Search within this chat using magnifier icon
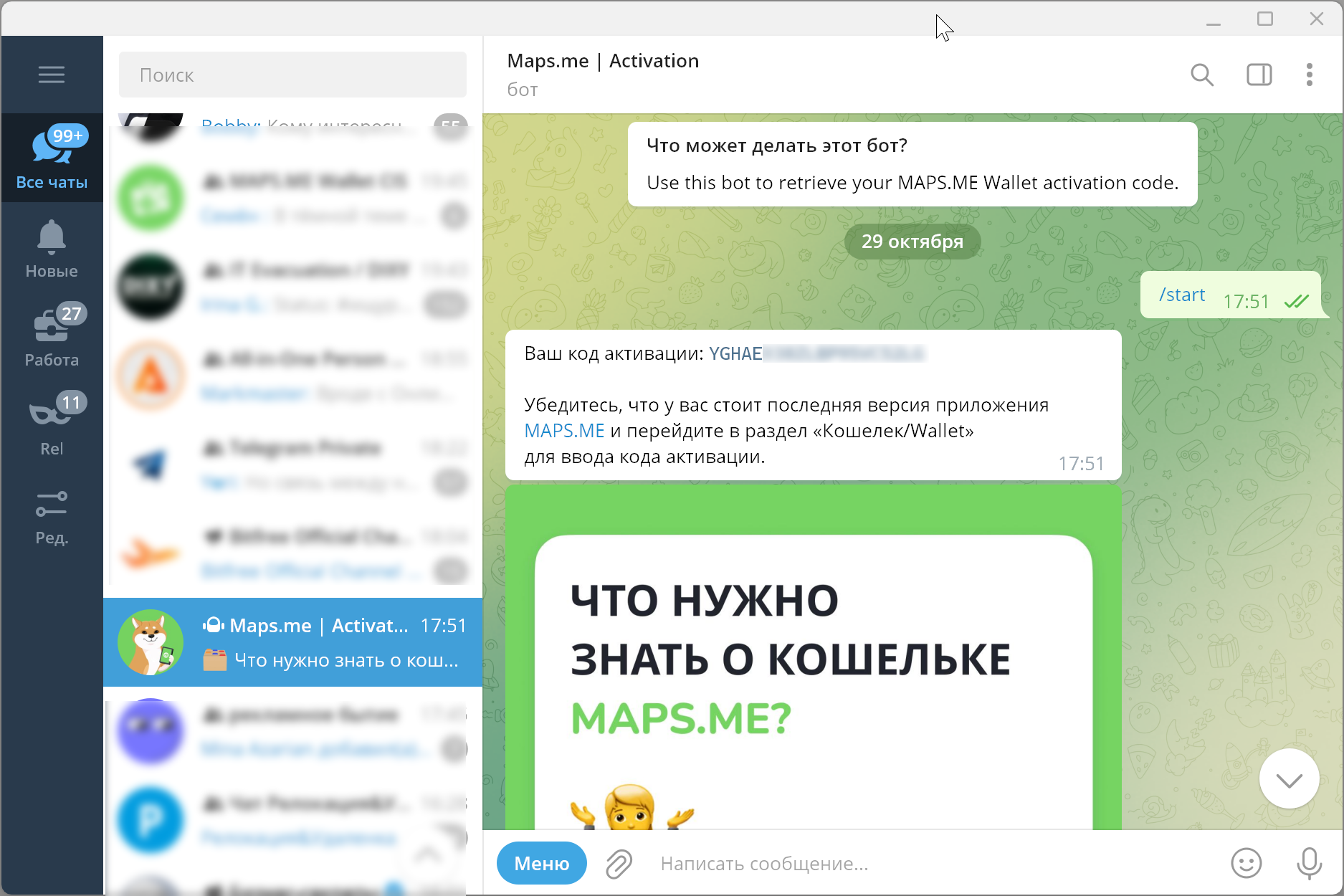The image size is (1344, 896). tap(1202, 75)
